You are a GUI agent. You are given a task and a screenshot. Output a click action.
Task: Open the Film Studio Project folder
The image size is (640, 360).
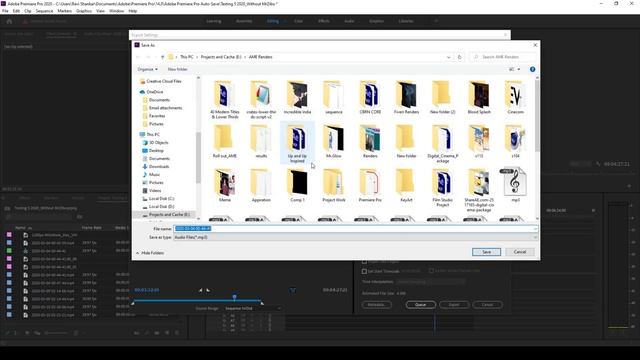click(x=442, y=188)
